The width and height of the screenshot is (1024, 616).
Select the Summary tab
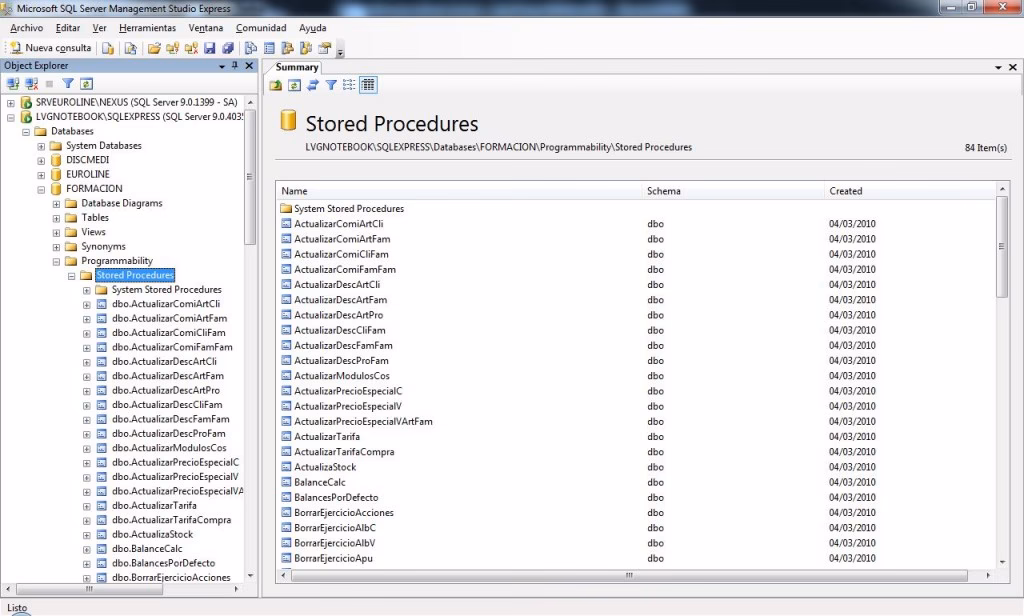pos(296,67)
